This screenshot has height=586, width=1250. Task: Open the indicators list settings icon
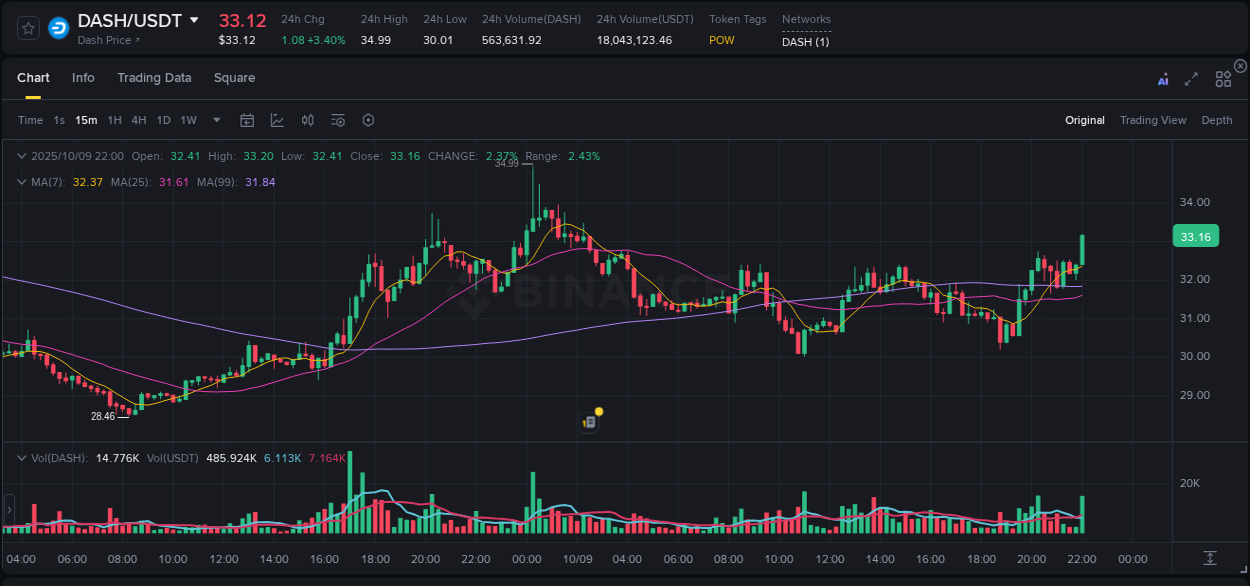[337, 119]
